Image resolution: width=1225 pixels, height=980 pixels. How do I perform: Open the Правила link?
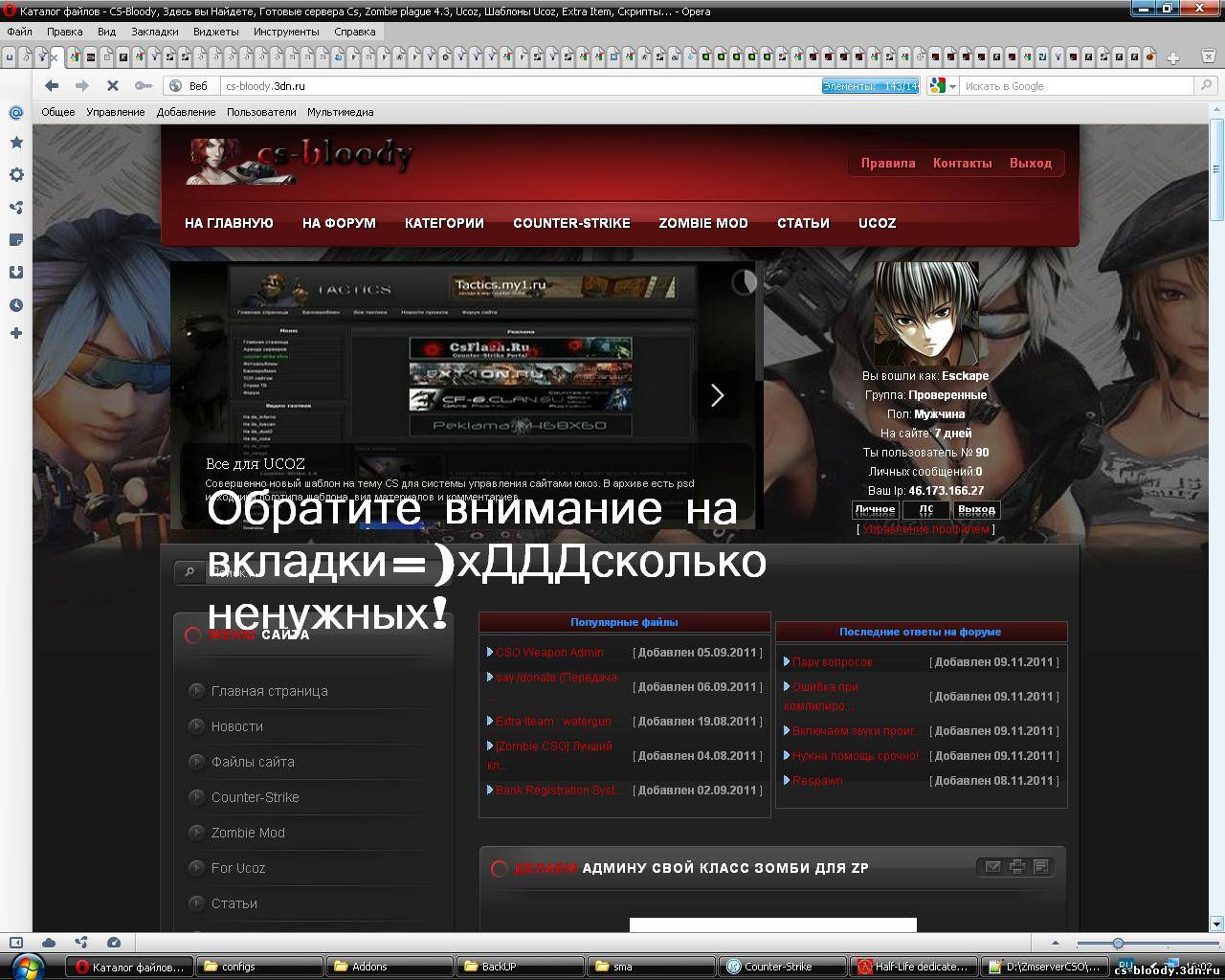tap(888, 163)
